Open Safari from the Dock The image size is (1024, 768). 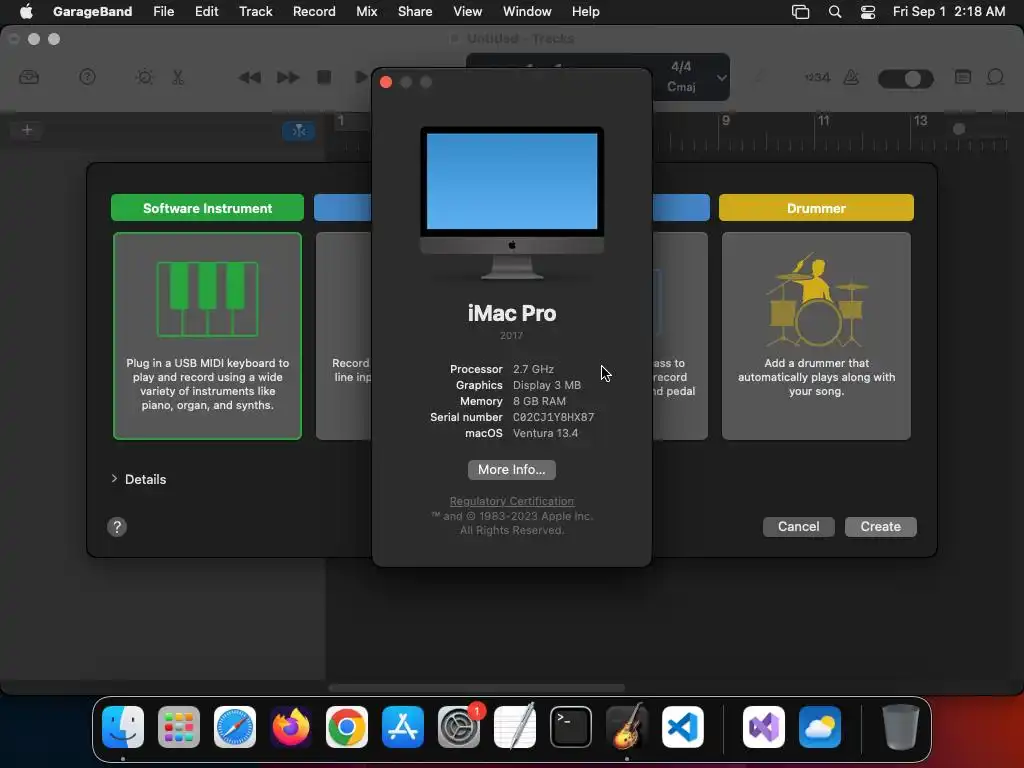(x=235, y=727)
